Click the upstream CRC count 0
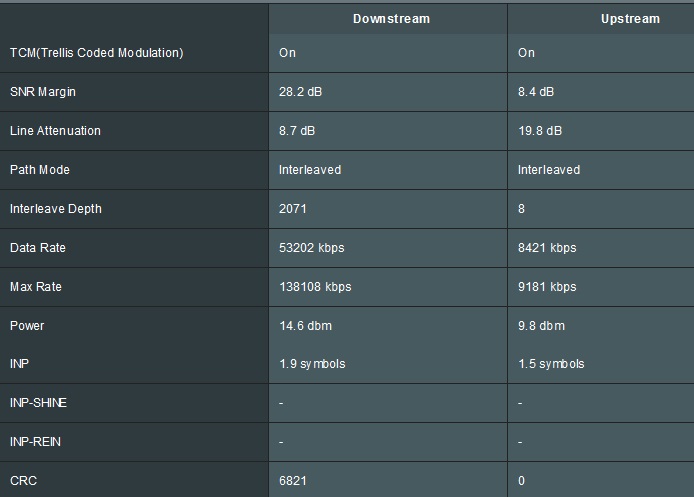The width and height of the screenshot is (694, 497). click(x=521, y=480)
